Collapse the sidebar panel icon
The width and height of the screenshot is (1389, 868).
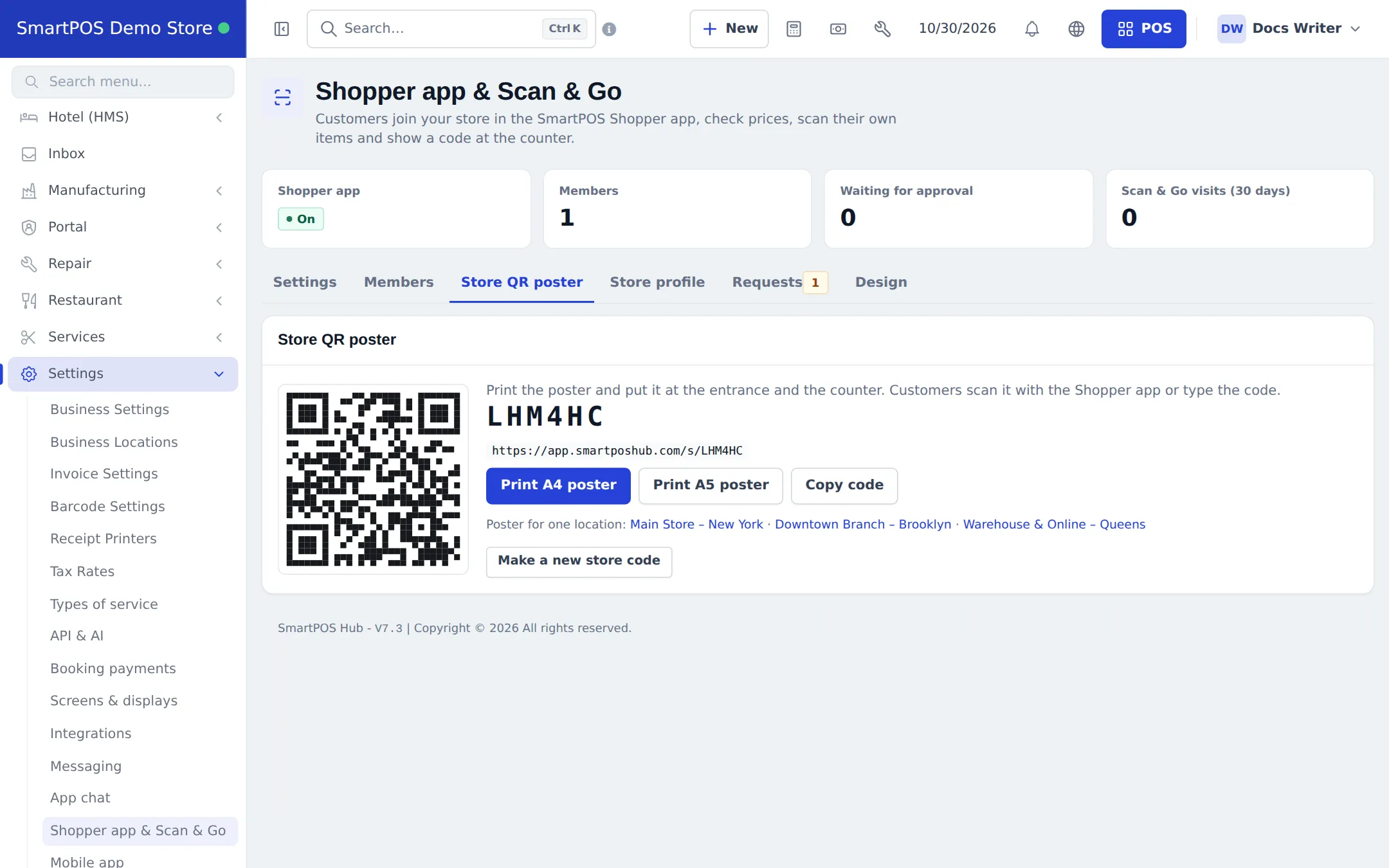[282, 29]
